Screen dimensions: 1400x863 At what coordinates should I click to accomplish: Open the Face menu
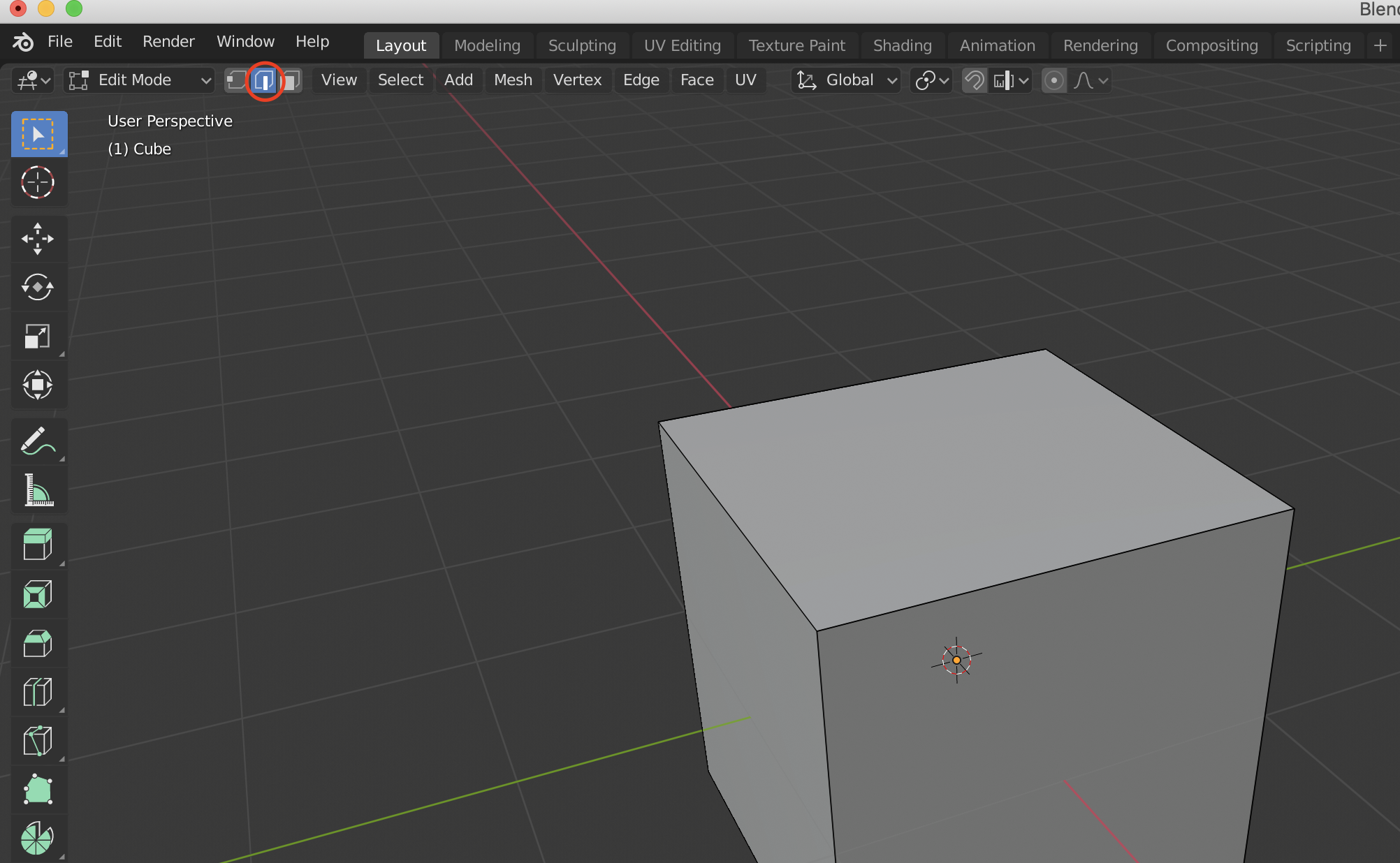[697, 80]
